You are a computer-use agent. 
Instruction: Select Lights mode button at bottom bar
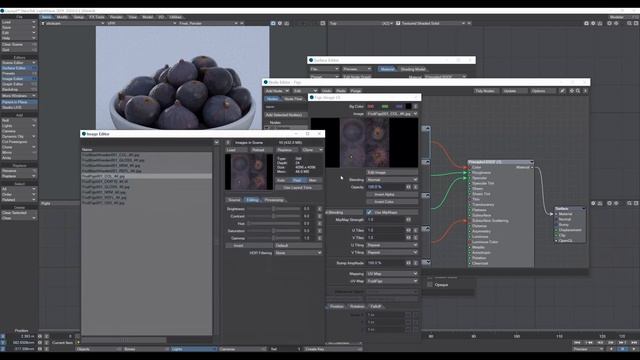click(193, 349)
